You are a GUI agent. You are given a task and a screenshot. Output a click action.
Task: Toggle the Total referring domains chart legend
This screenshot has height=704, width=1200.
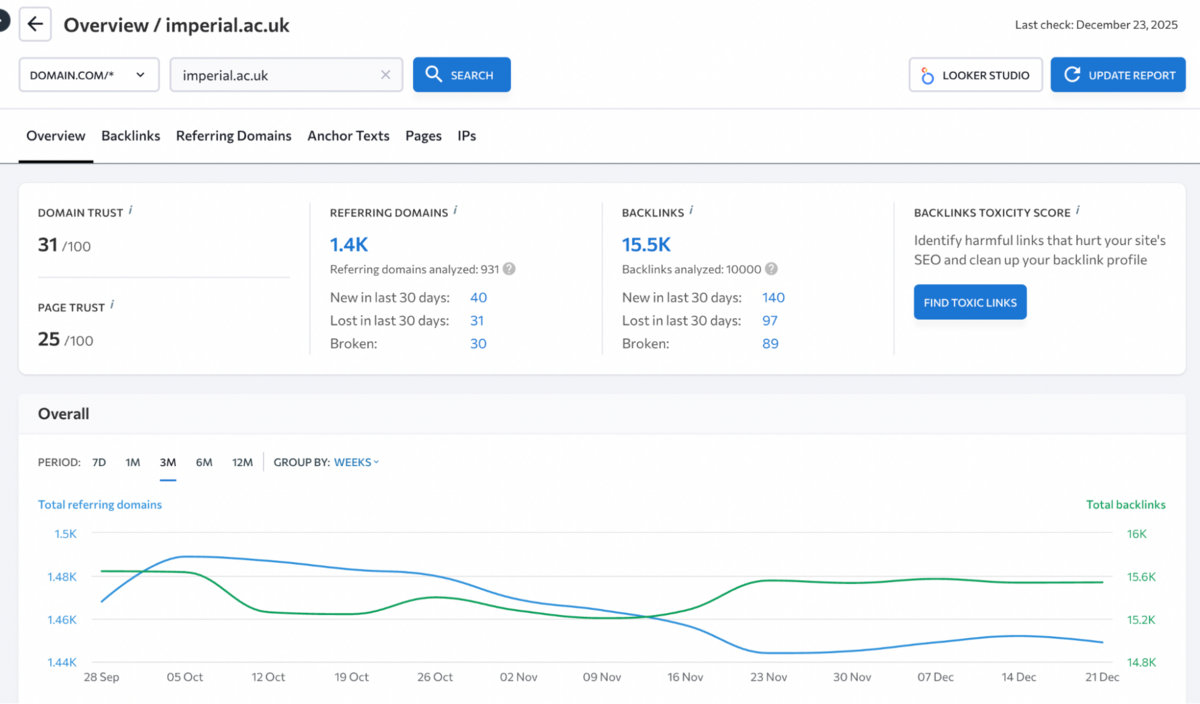click(100, 505)
